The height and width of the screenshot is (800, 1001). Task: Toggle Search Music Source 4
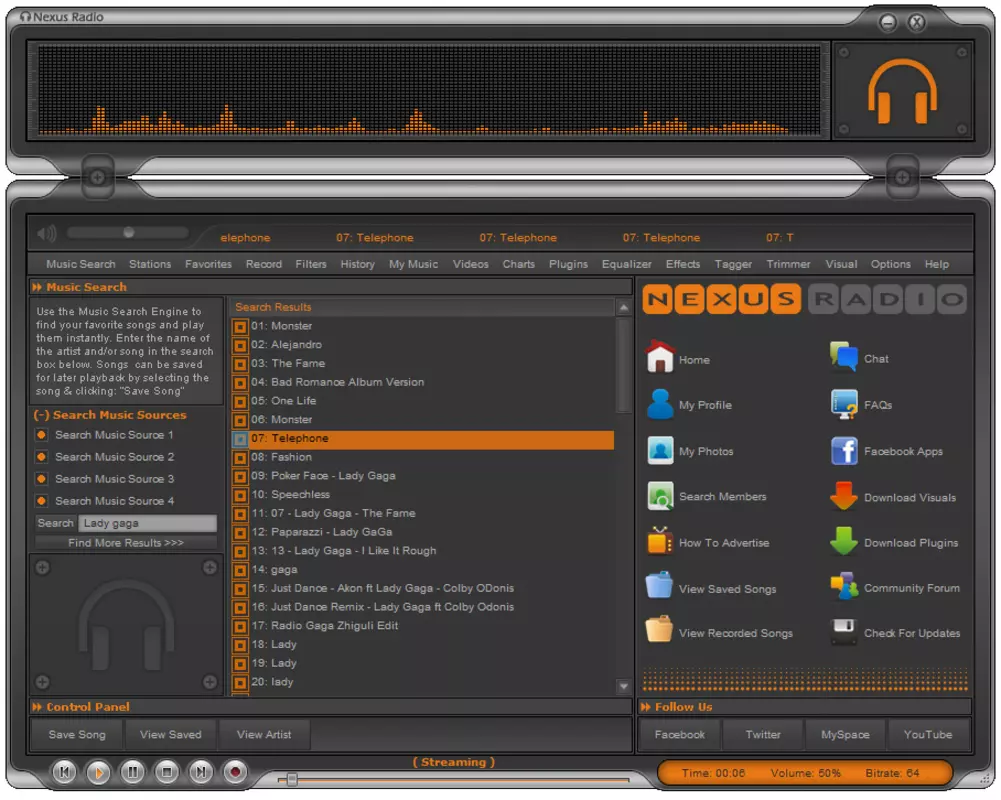pos(41,501)
